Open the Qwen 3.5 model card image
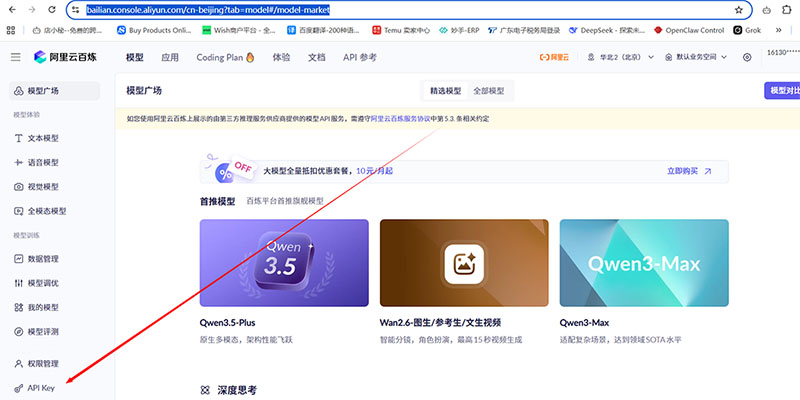 tap(284, 263)
